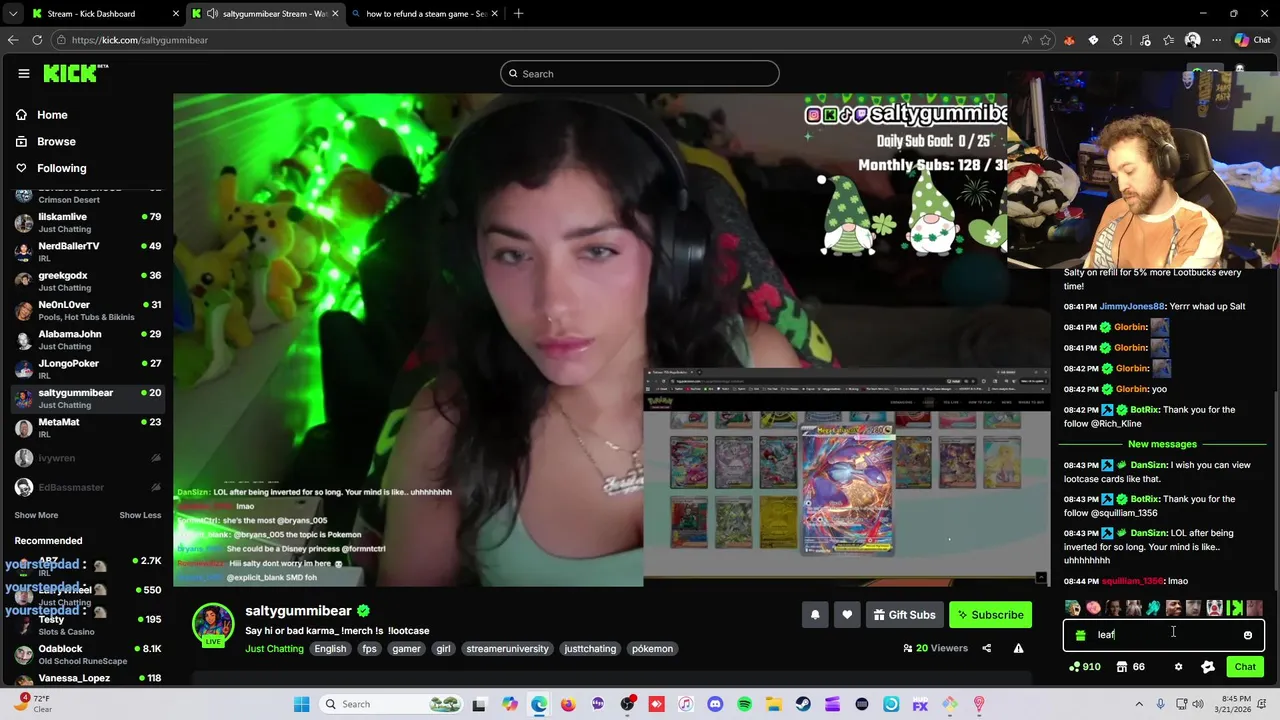Open JLongoPoker channel in sidebar
The image size is (1280, 720).
pos(87,369)
